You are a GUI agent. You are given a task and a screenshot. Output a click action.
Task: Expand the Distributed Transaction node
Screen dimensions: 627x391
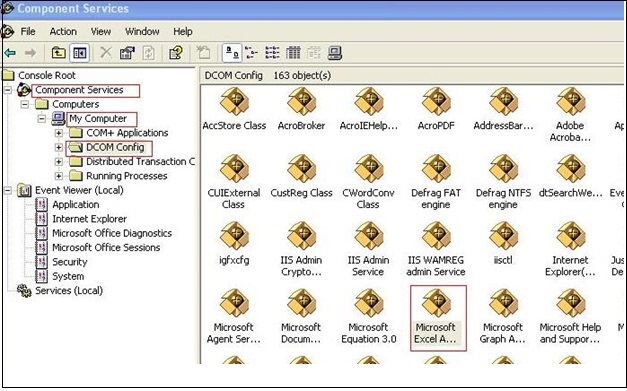59,162
